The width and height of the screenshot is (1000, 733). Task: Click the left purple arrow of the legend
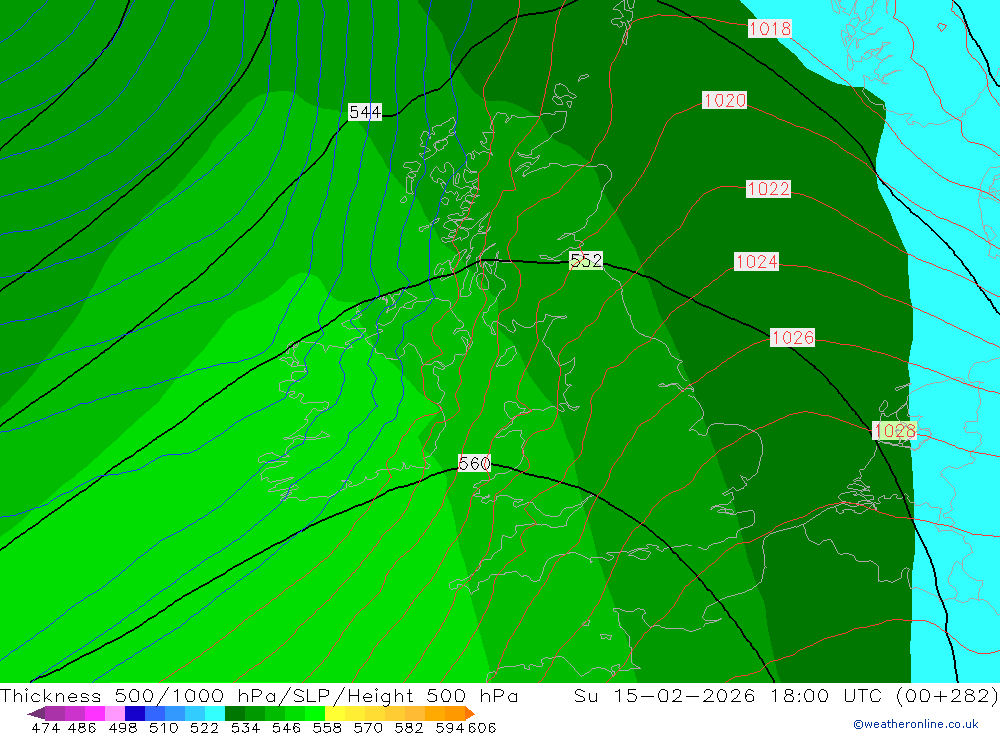36,713
